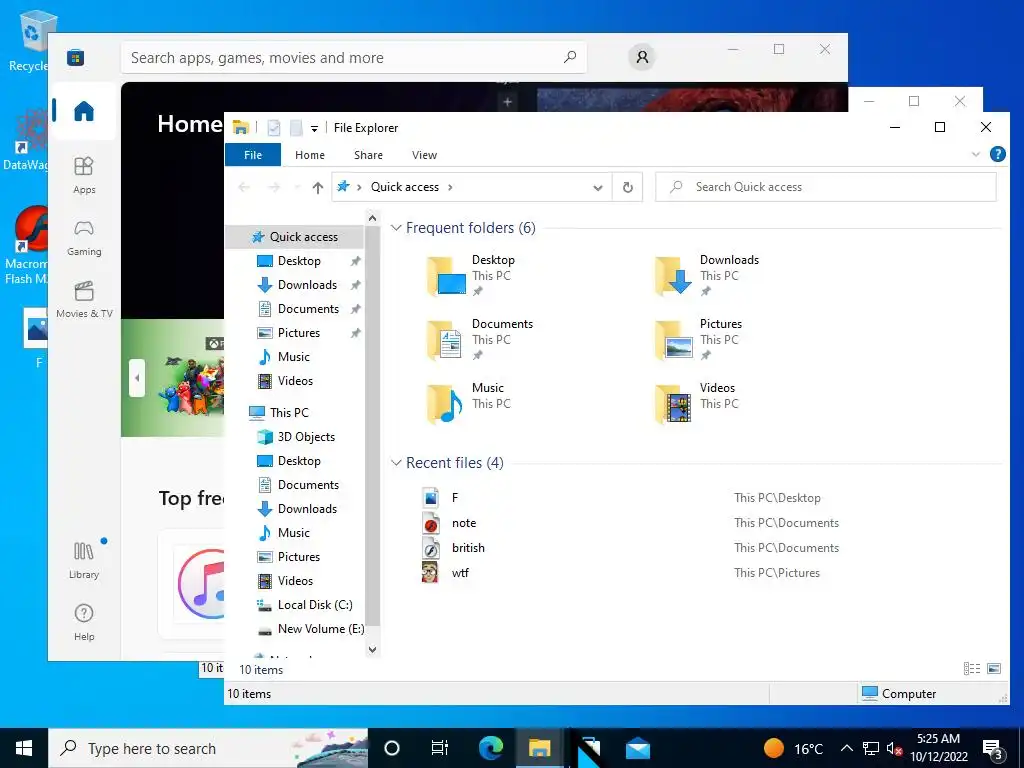Select Quick access in navigation pane
This screenshot has height=768, width=1024.
(x=295, y=237)
